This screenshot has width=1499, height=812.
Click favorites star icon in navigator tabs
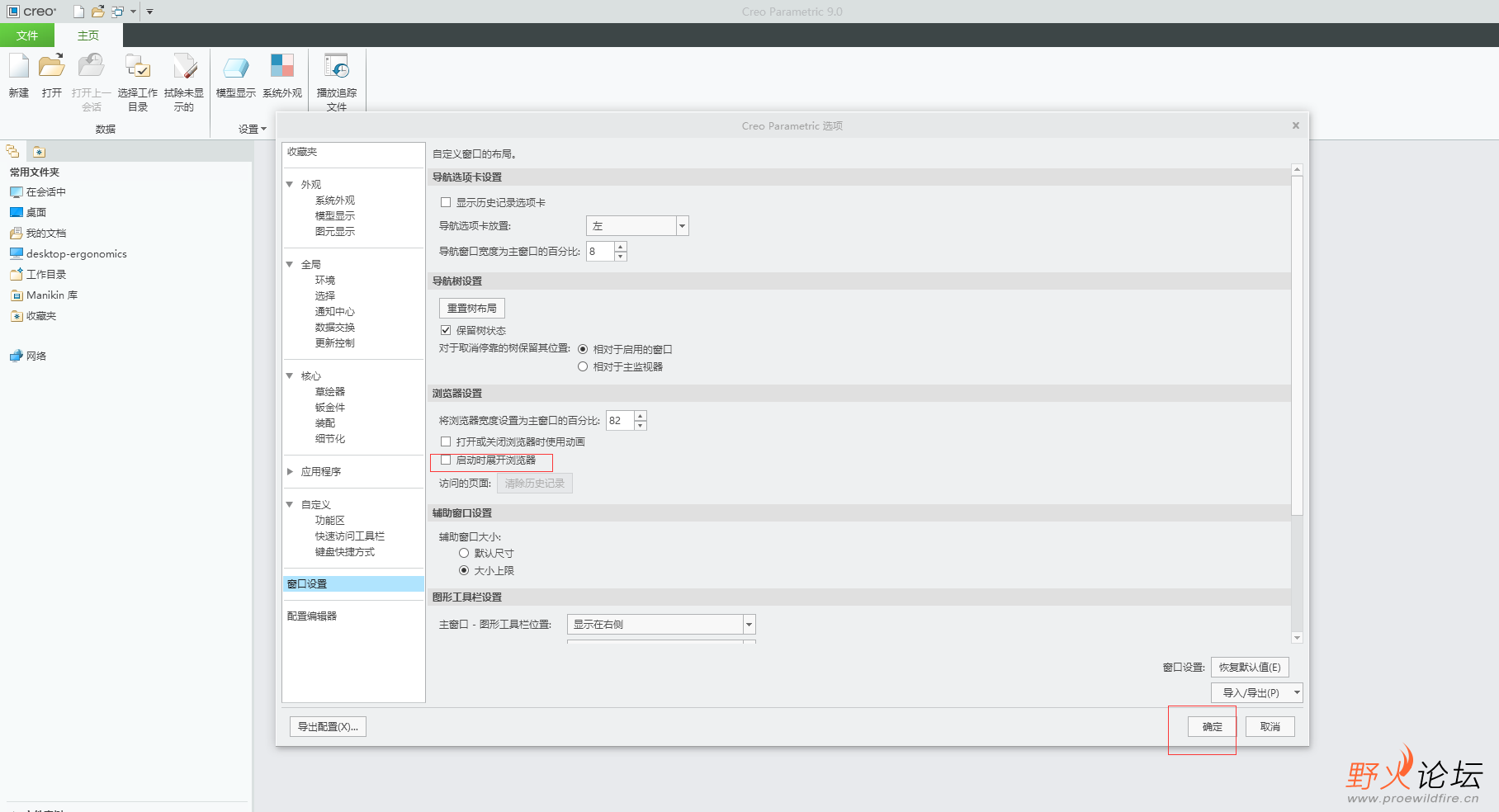click(x=39, y=152)
